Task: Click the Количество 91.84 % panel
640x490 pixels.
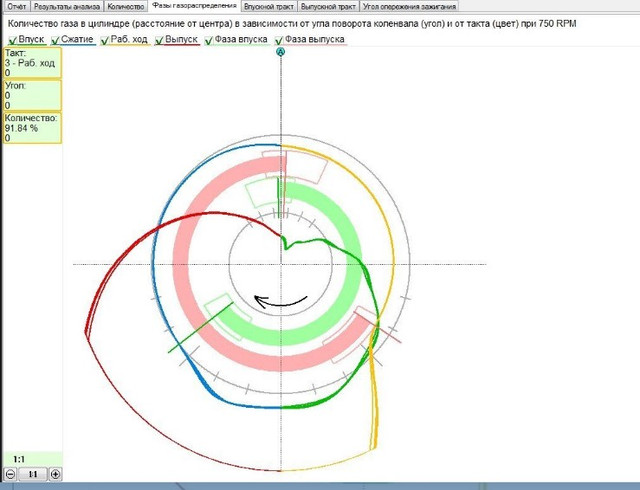Action: point(33,128)
